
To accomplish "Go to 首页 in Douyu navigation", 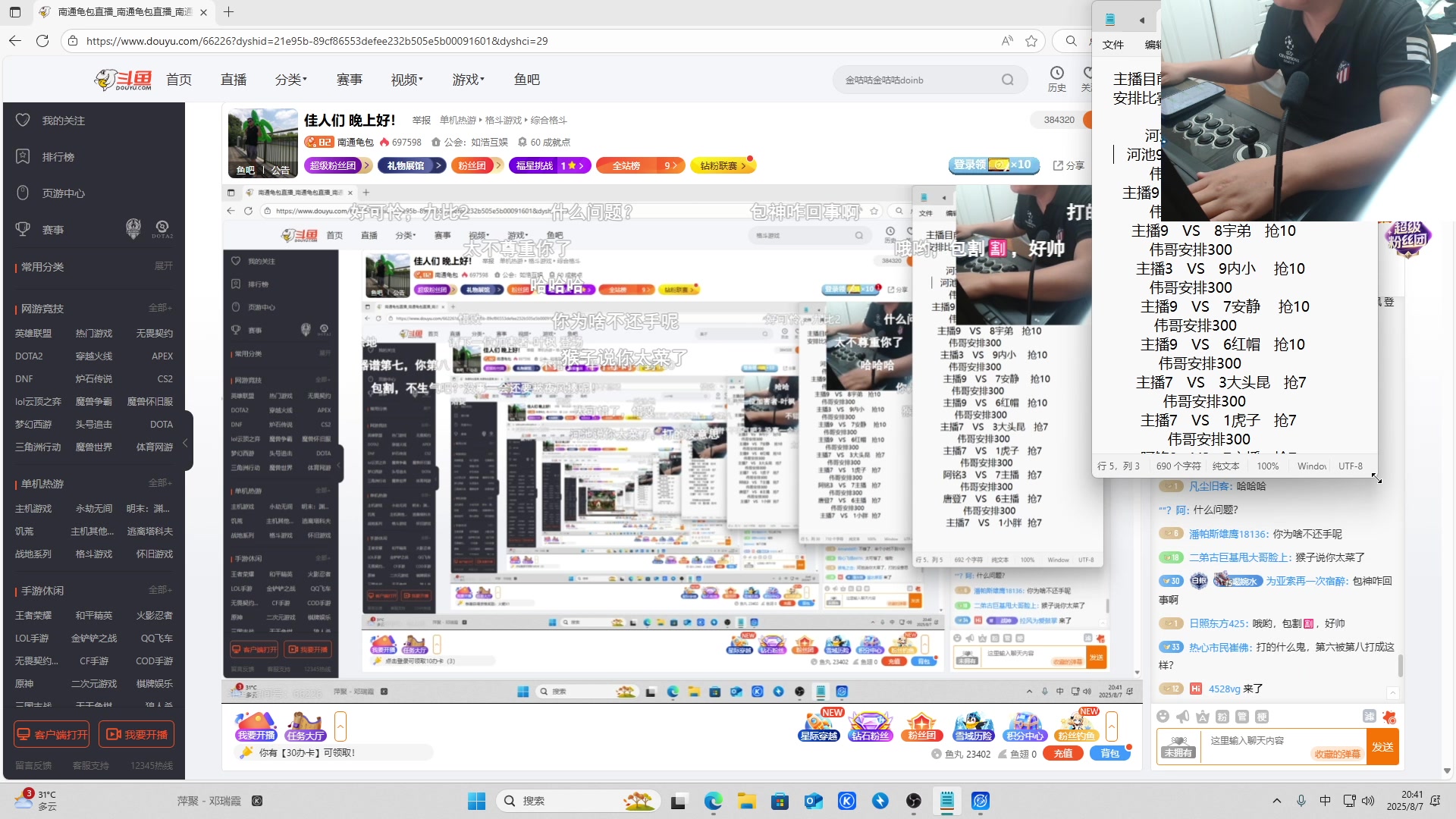I will click(179, 80).
